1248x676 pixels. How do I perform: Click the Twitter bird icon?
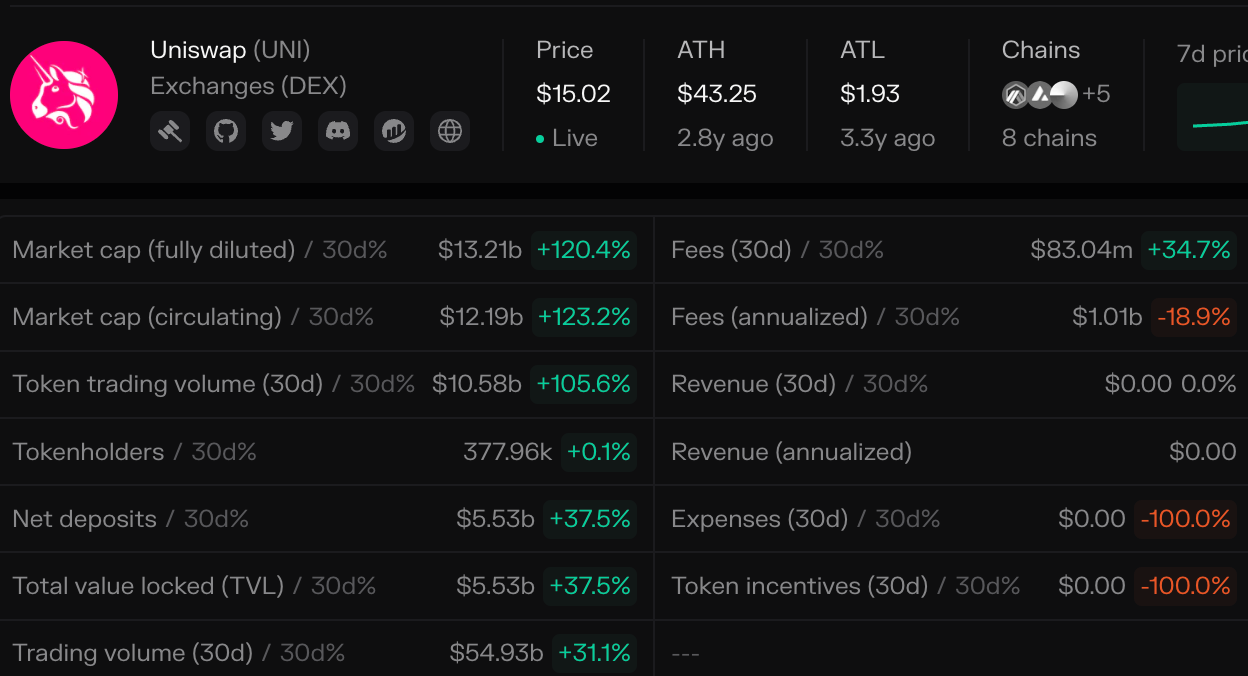tap(281, 130)
